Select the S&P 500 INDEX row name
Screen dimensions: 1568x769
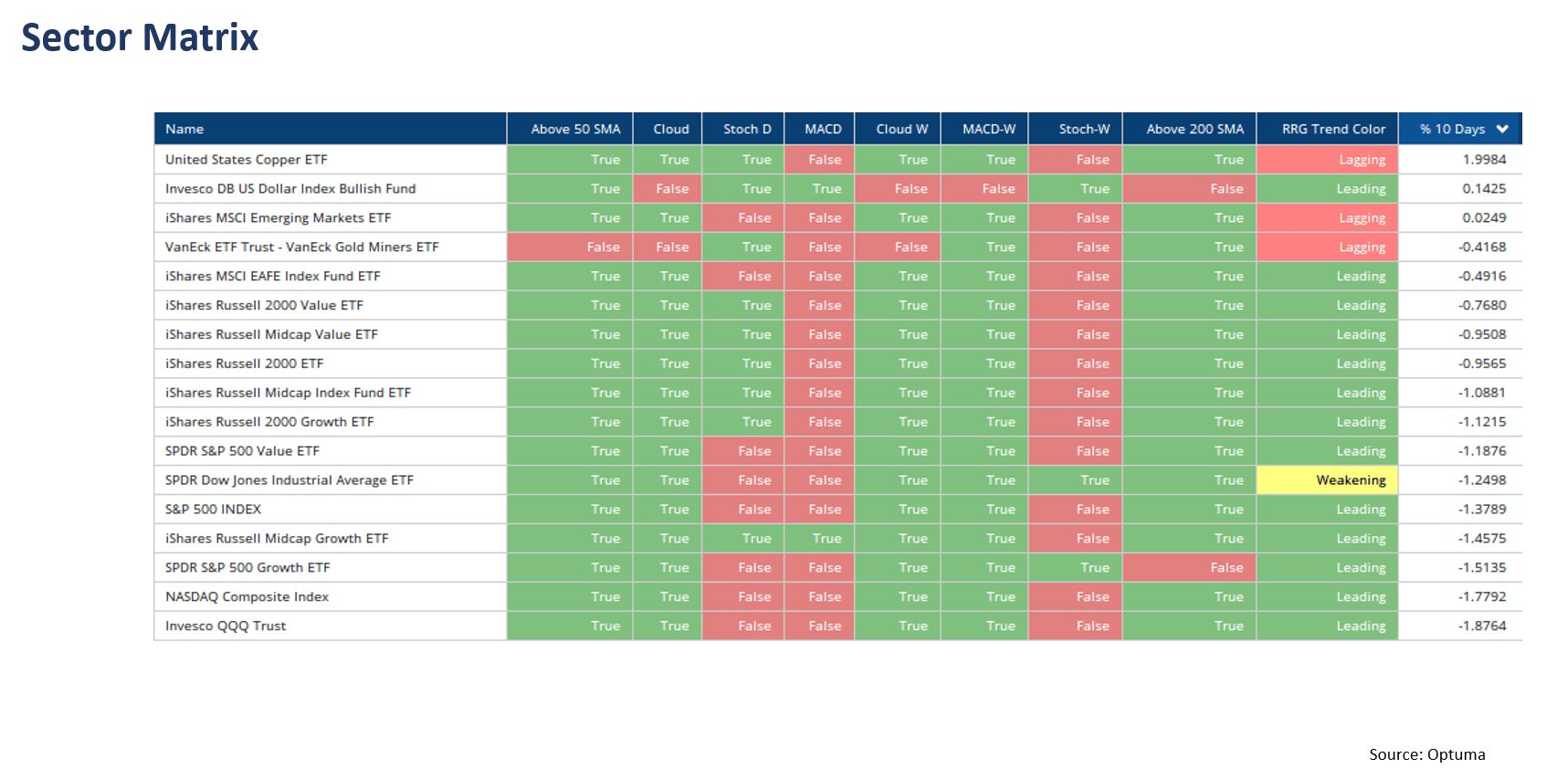[x=213, y=510]
